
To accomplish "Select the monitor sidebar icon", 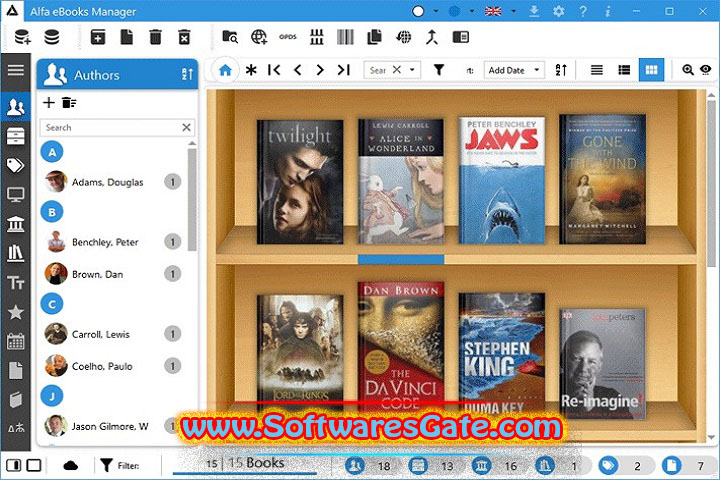I will [x=16, y=195].
